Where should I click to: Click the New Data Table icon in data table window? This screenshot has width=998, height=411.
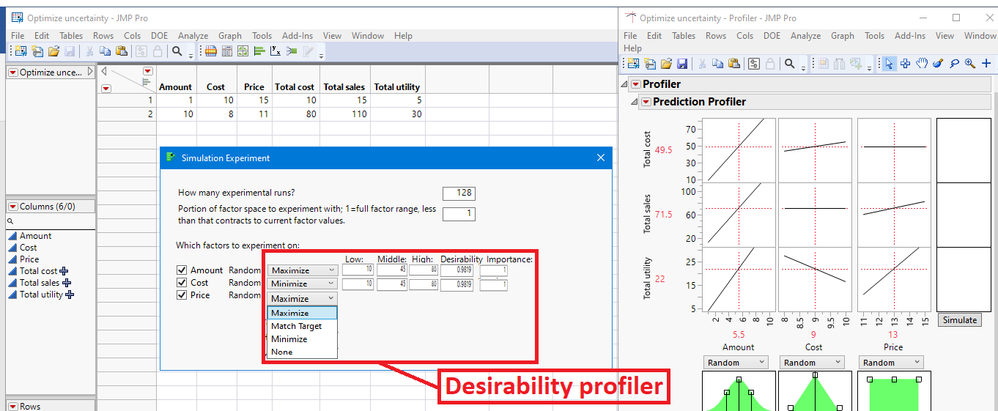(x=21, y=52)
